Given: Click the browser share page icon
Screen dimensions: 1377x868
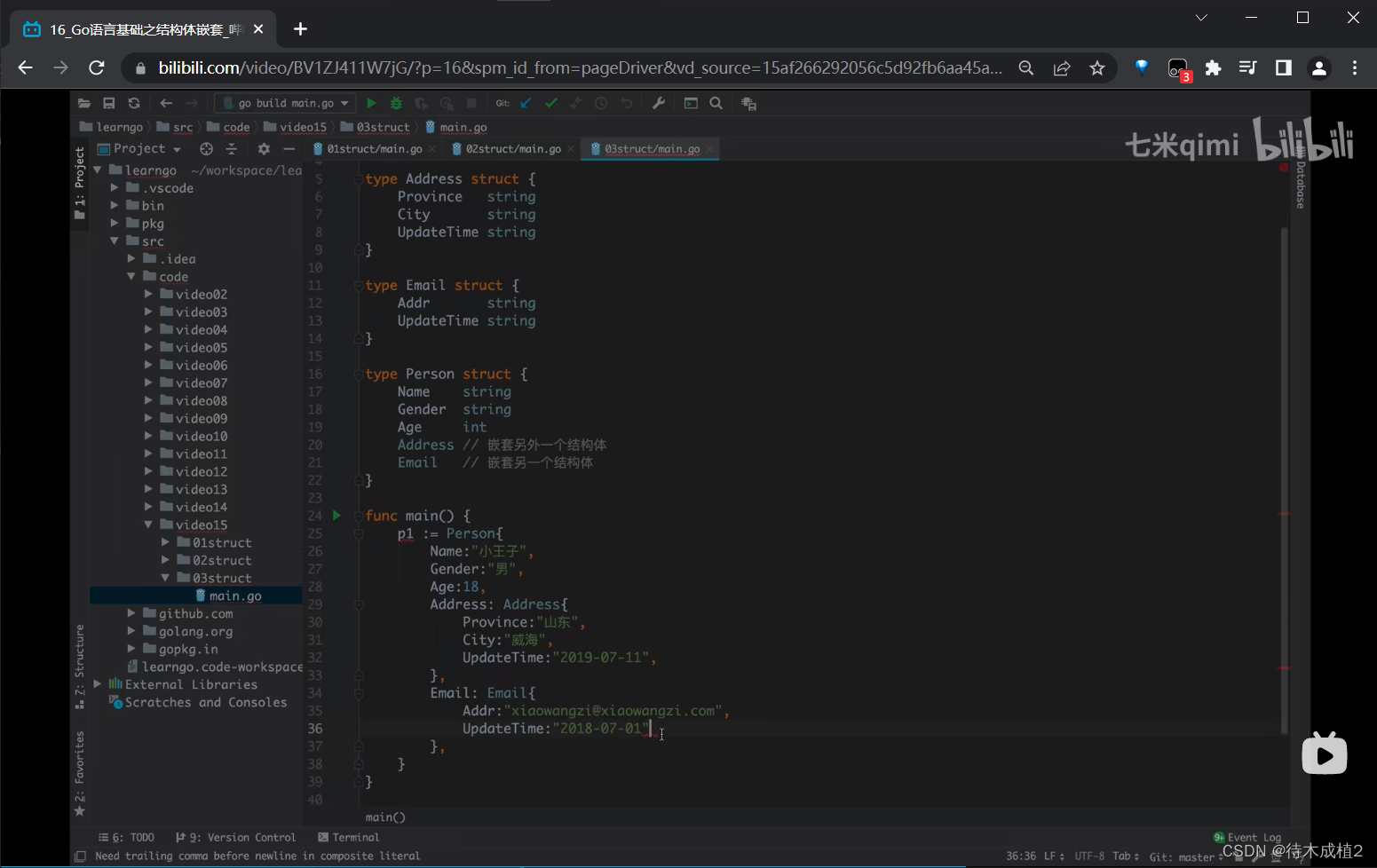Looking at the screenshot, I should 1062,68.
